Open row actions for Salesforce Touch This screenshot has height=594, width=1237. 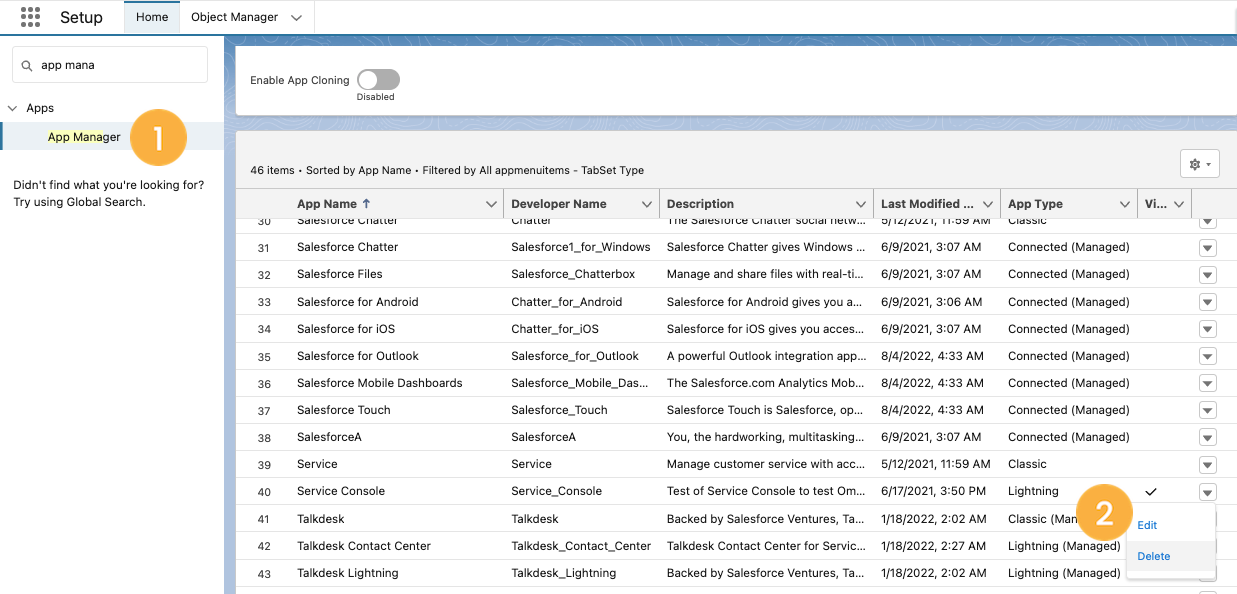(x=1208, y=410)
